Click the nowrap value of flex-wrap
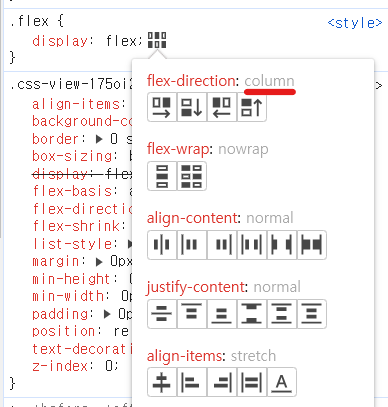 coord(243,150)
